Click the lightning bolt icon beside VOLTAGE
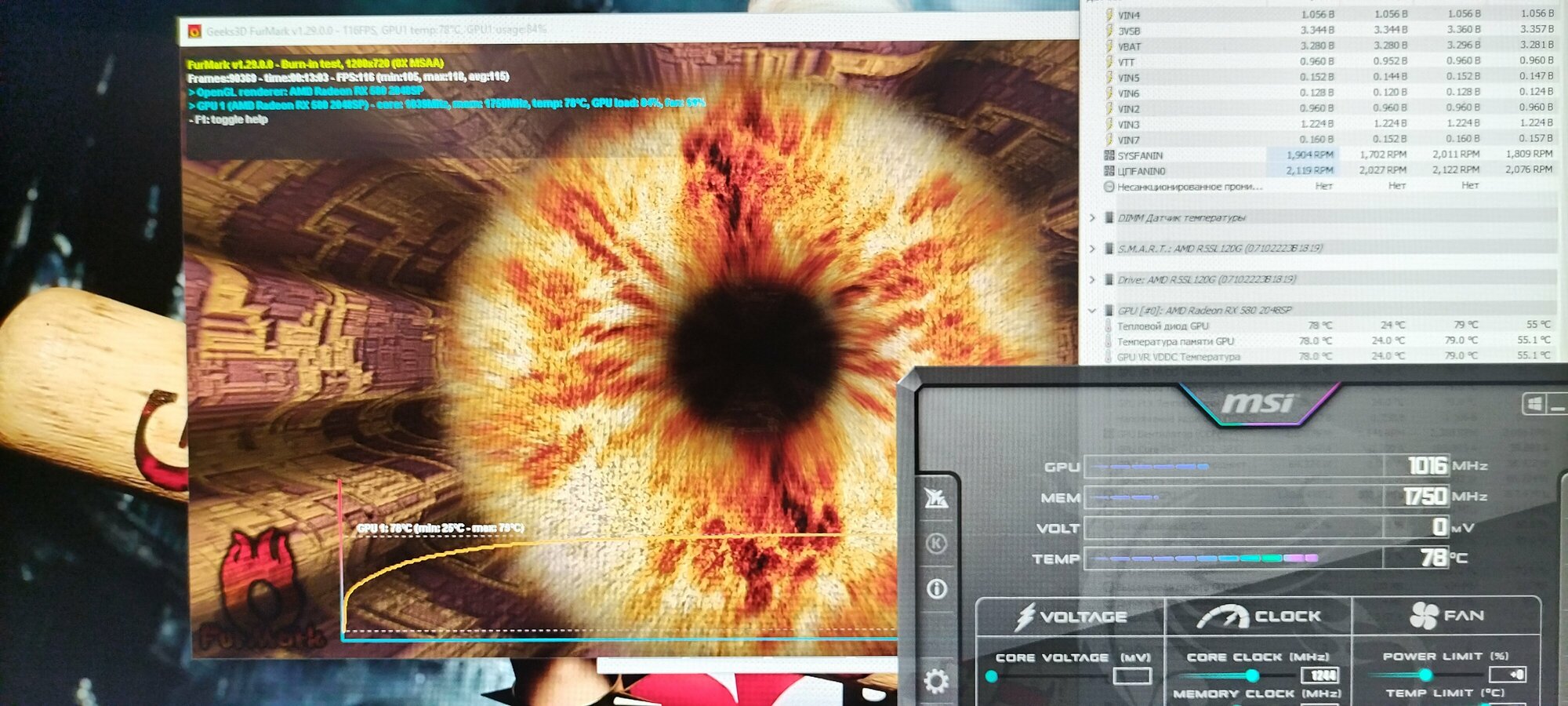This screenshot has width=1568, height=706. 1025,617
